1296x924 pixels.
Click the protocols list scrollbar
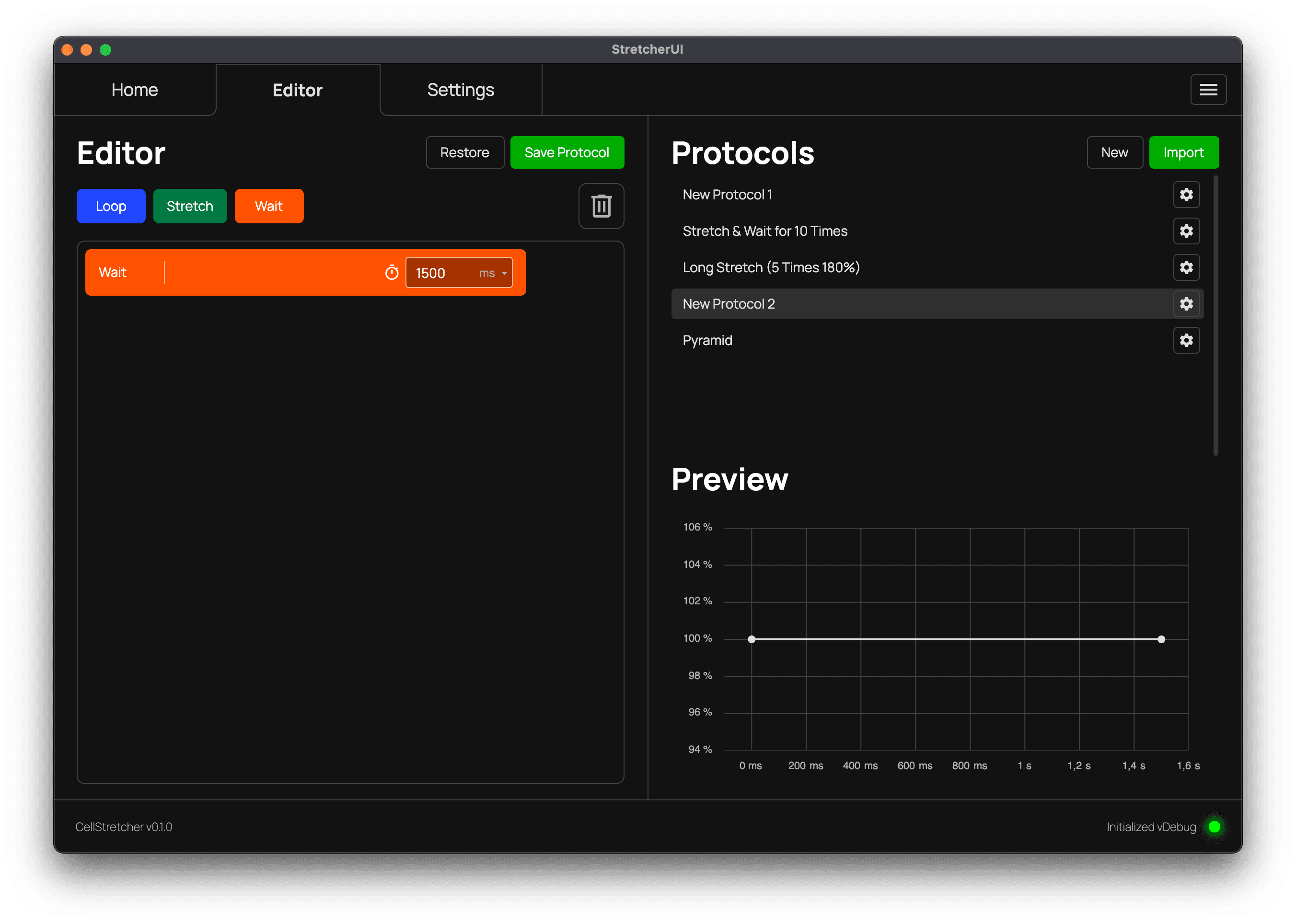[1216, 316]
